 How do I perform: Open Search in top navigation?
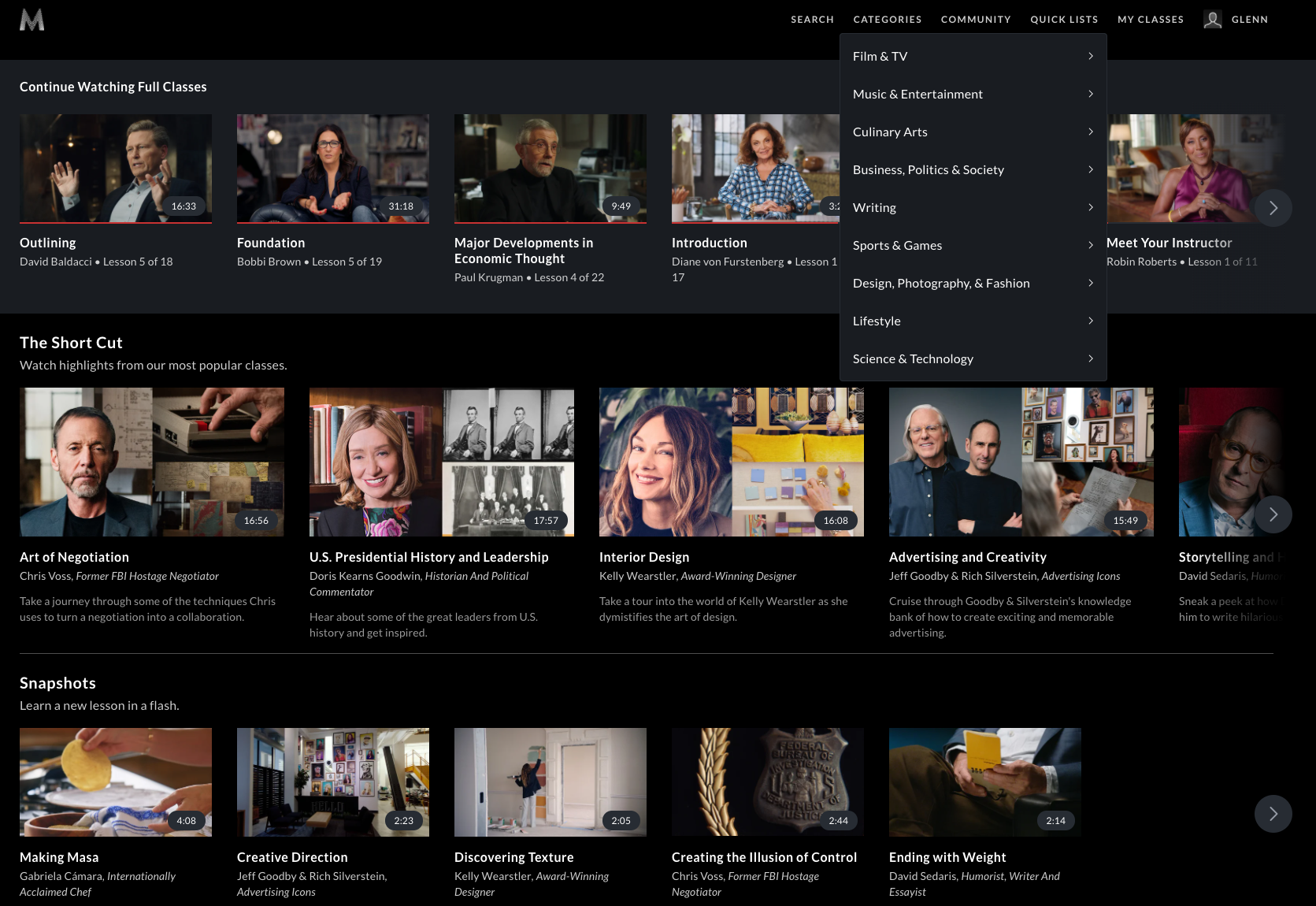(x=812, y=20)
